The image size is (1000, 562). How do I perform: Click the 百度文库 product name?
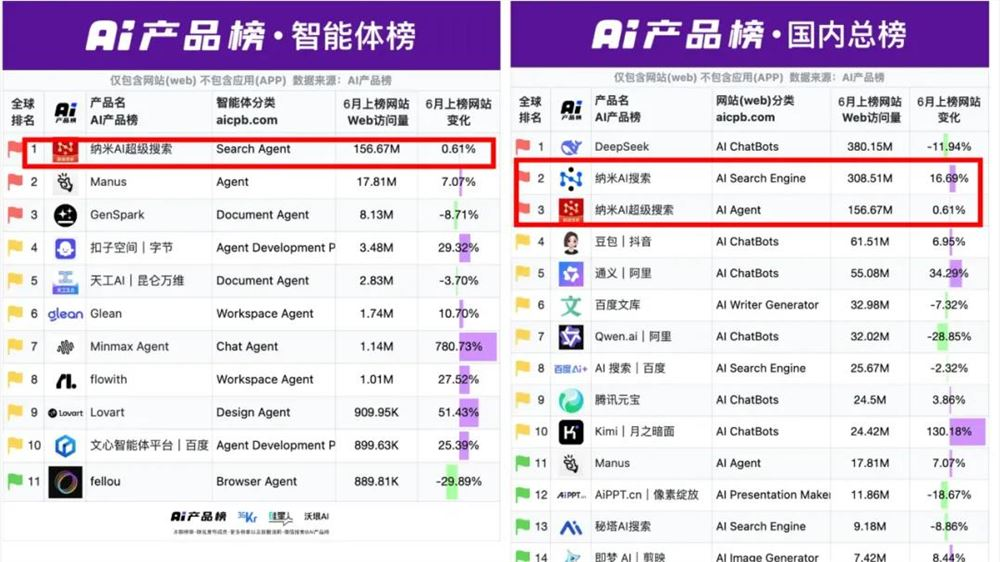[617, 306]
